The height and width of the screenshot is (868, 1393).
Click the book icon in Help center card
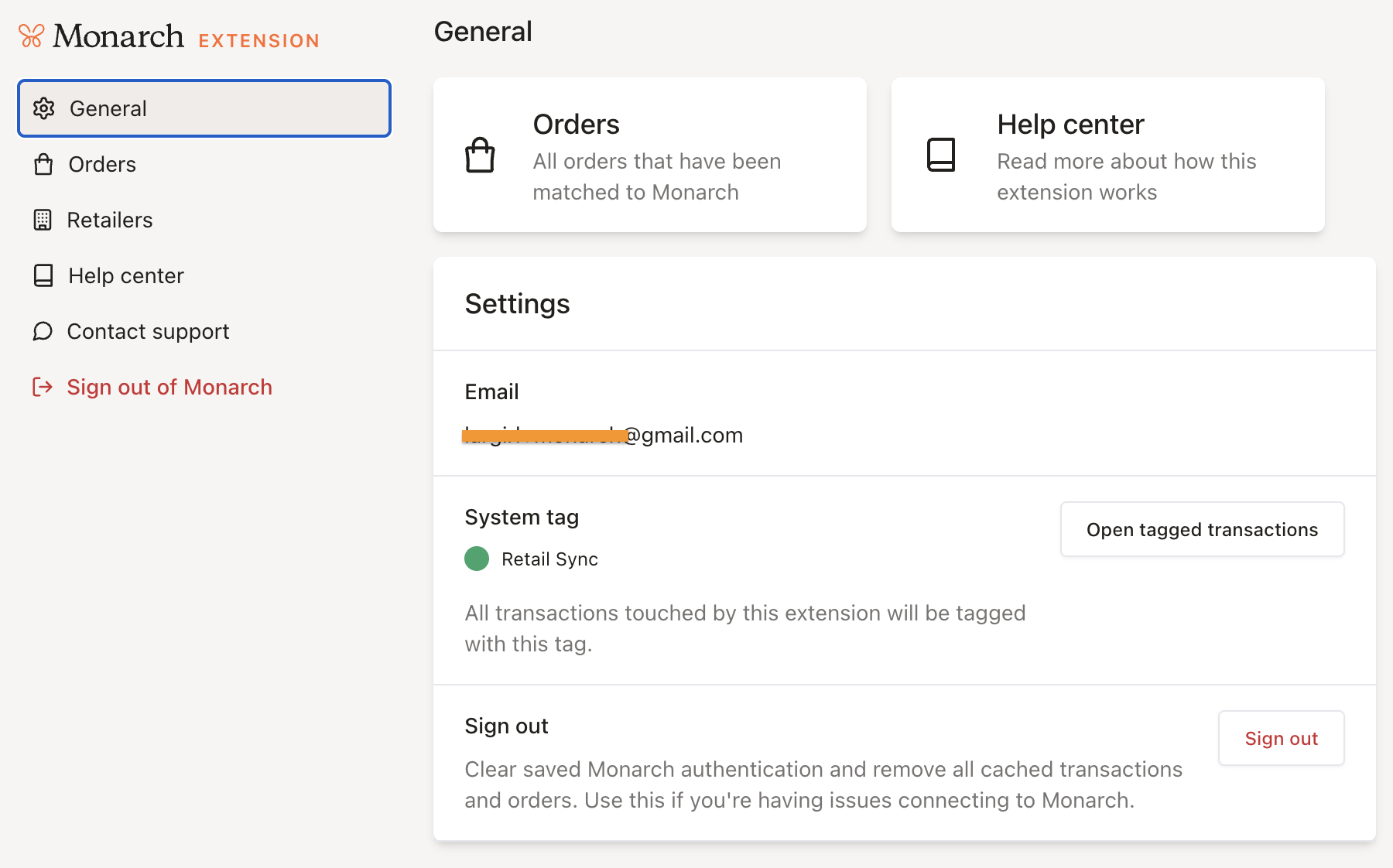[941, 155]
